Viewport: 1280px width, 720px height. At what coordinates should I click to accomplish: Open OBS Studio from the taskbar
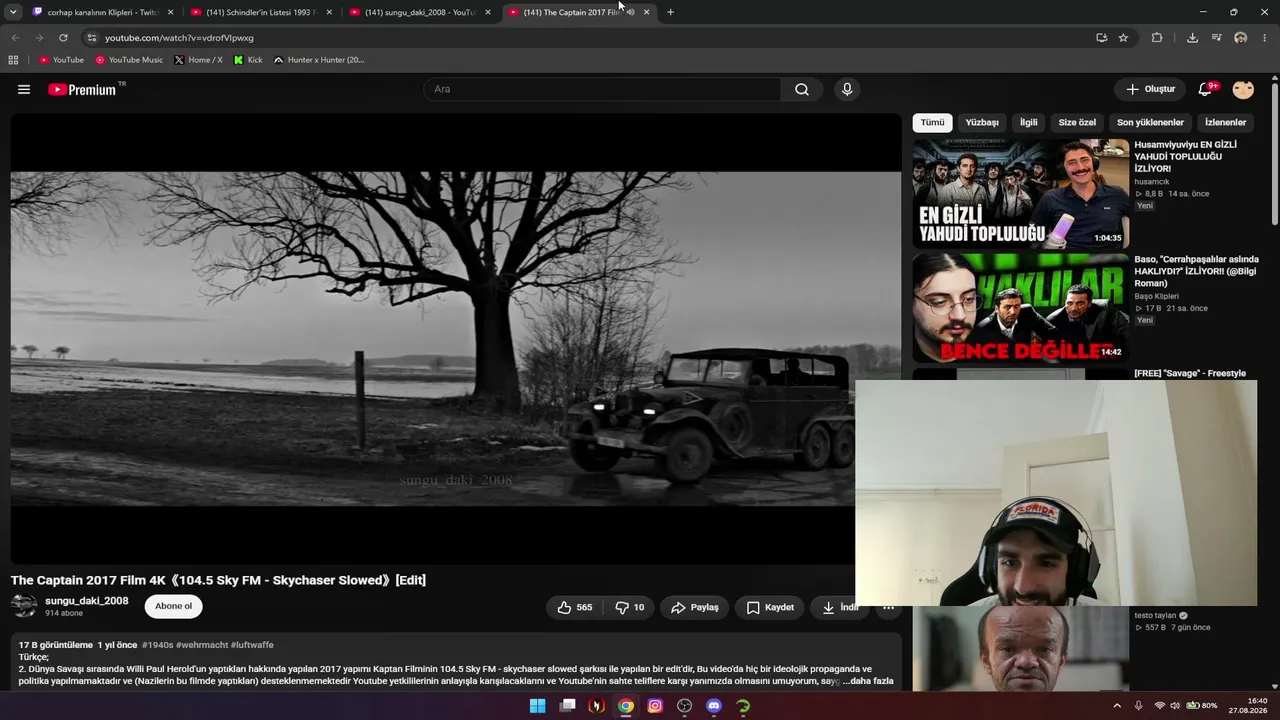(684, 706)
